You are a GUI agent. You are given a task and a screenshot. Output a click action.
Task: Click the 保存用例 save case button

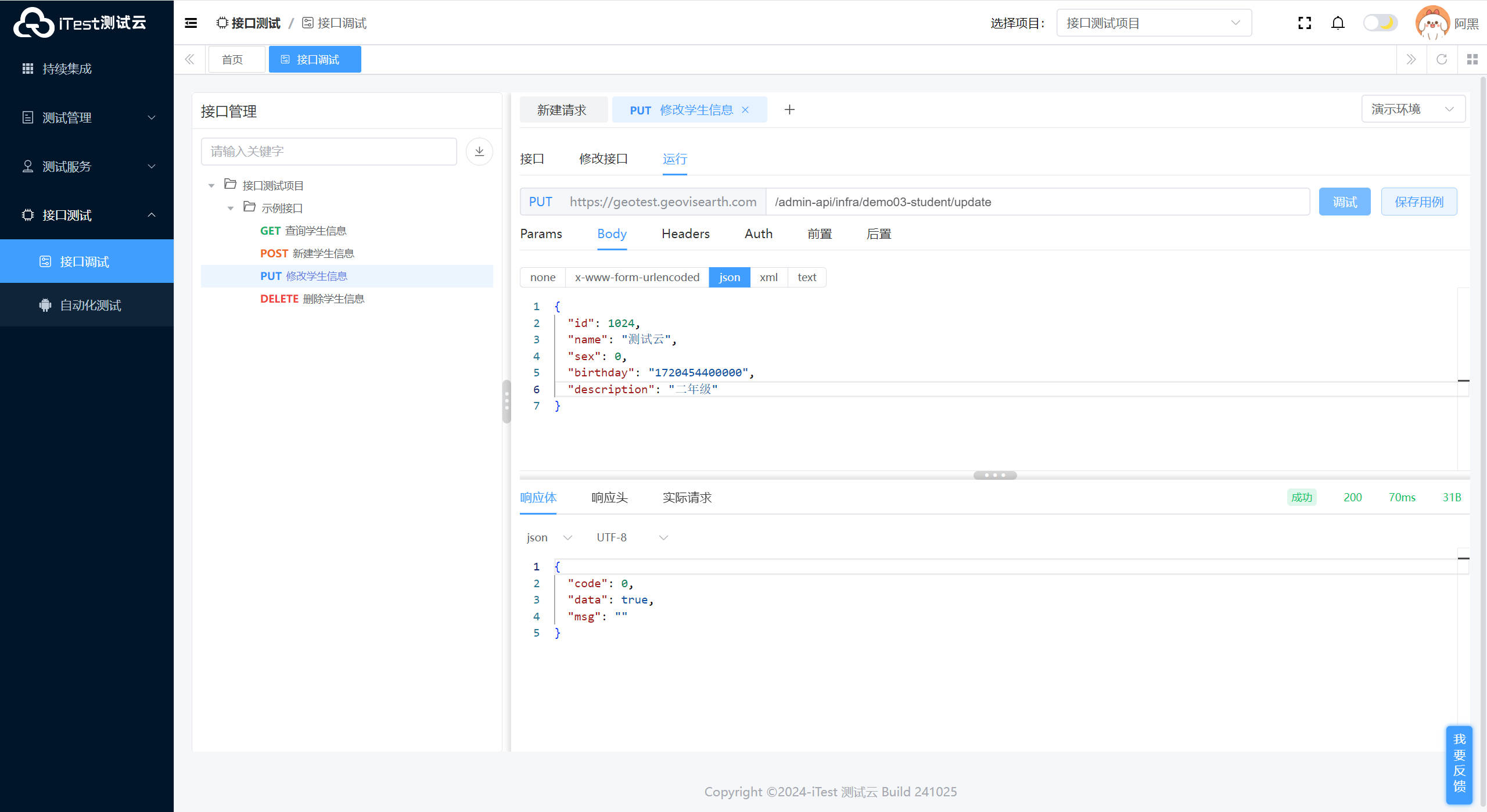tap(1418, 202)
